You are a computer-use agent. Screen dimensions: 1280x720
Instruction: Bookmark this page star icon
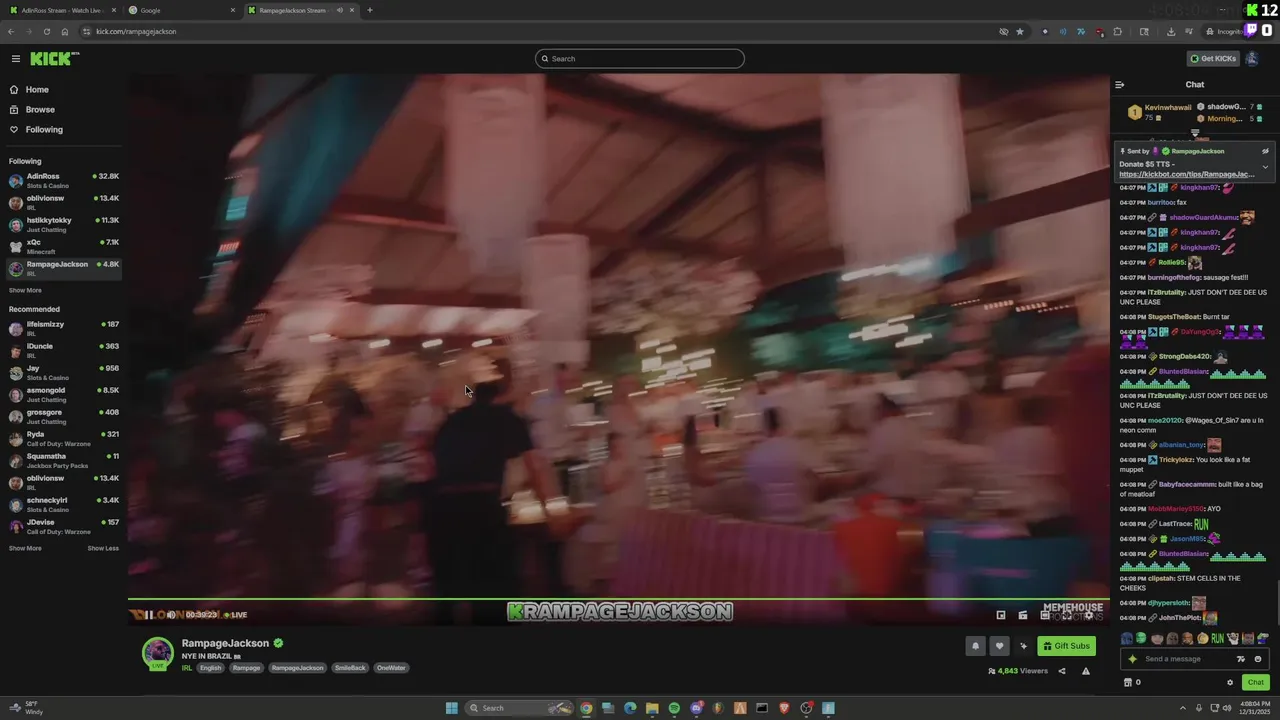coord(1020,31)
